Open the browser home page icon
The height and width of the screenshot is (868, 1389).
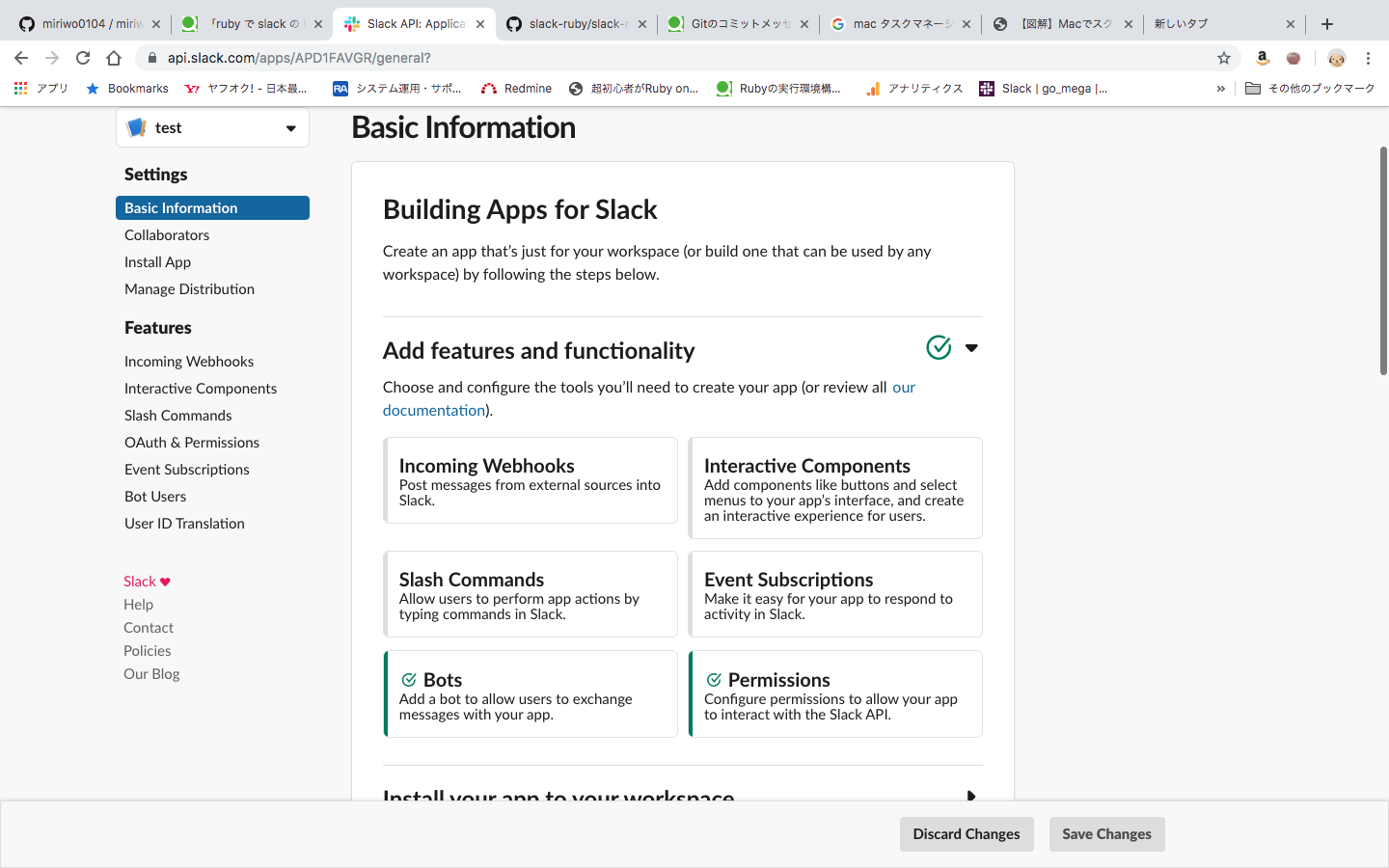114,58
